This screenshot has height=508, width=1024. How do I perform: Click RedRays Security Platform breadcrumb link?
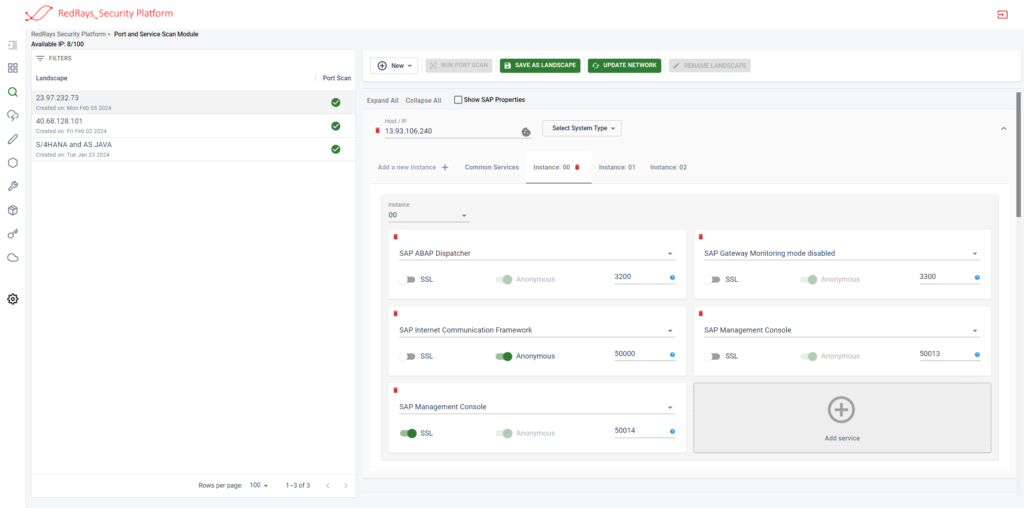click(68, 34)
